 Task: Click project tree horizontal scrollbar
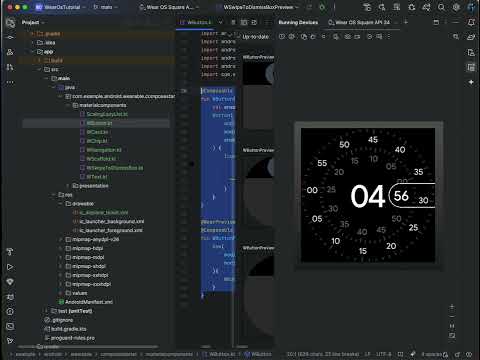88,347
